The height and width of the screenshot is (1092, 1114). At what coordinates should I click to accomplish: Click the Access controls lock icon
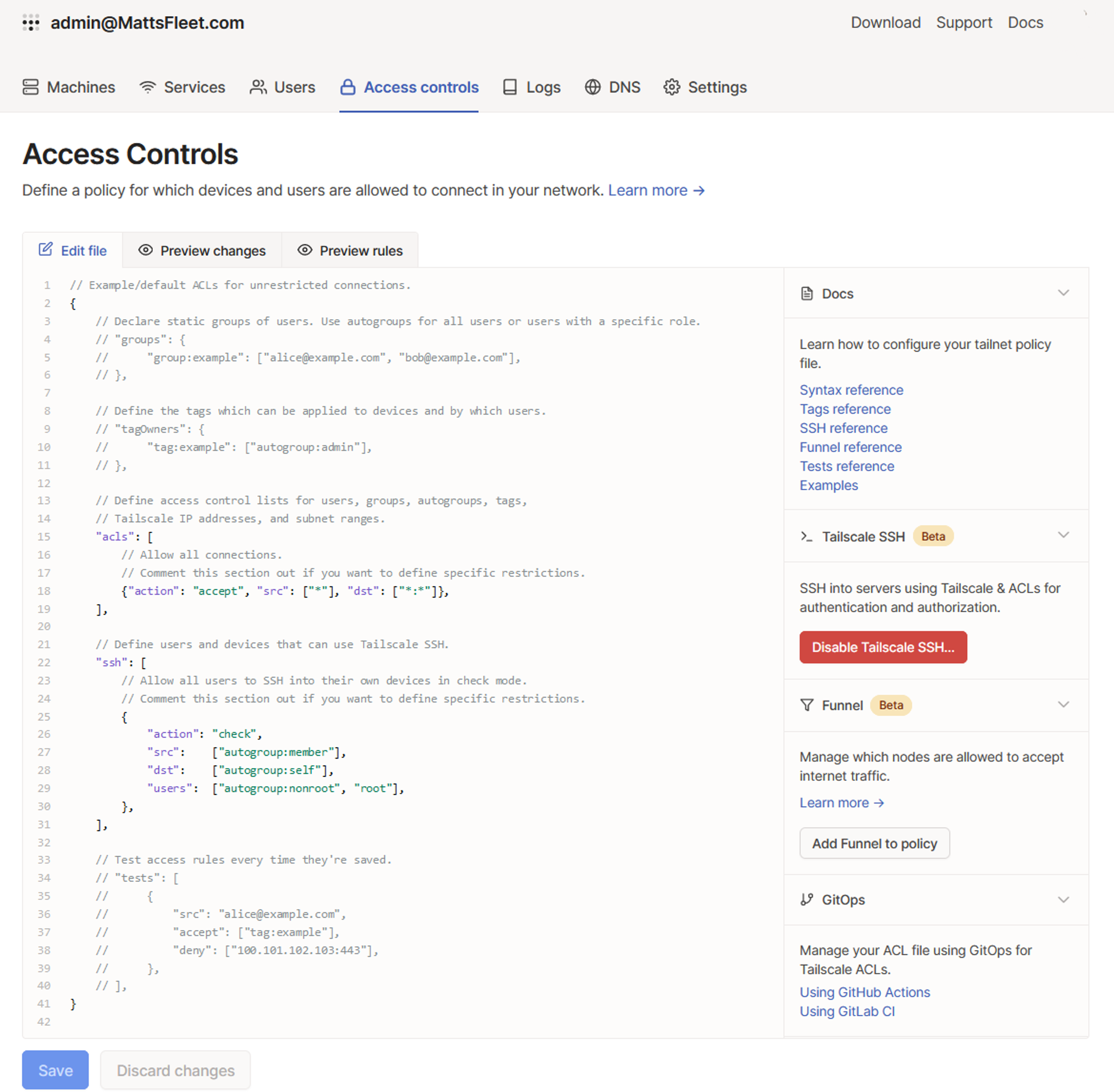pyautogui.click(x=348, y=87)
